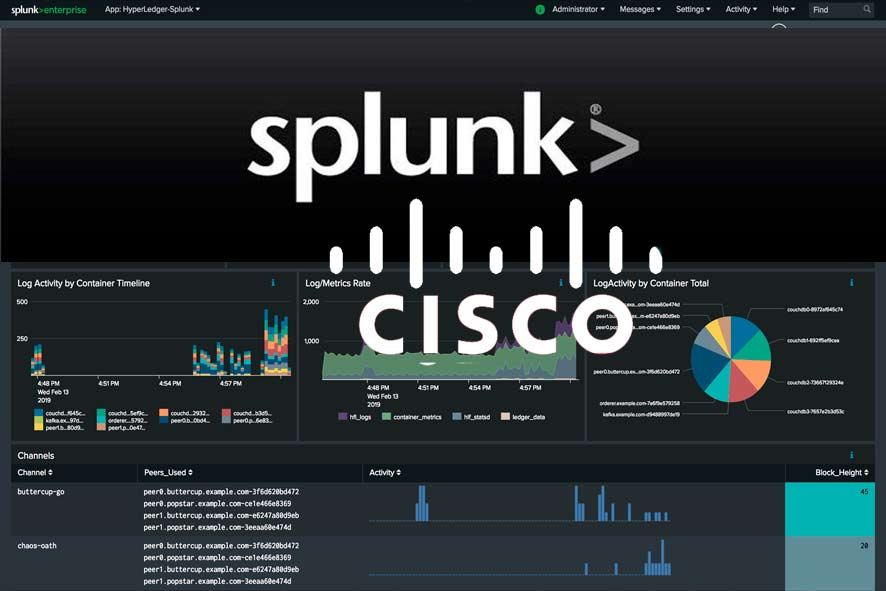Sort table by Activity column arrows
This screenshot has width=886, height=591.
coord(398,472)
